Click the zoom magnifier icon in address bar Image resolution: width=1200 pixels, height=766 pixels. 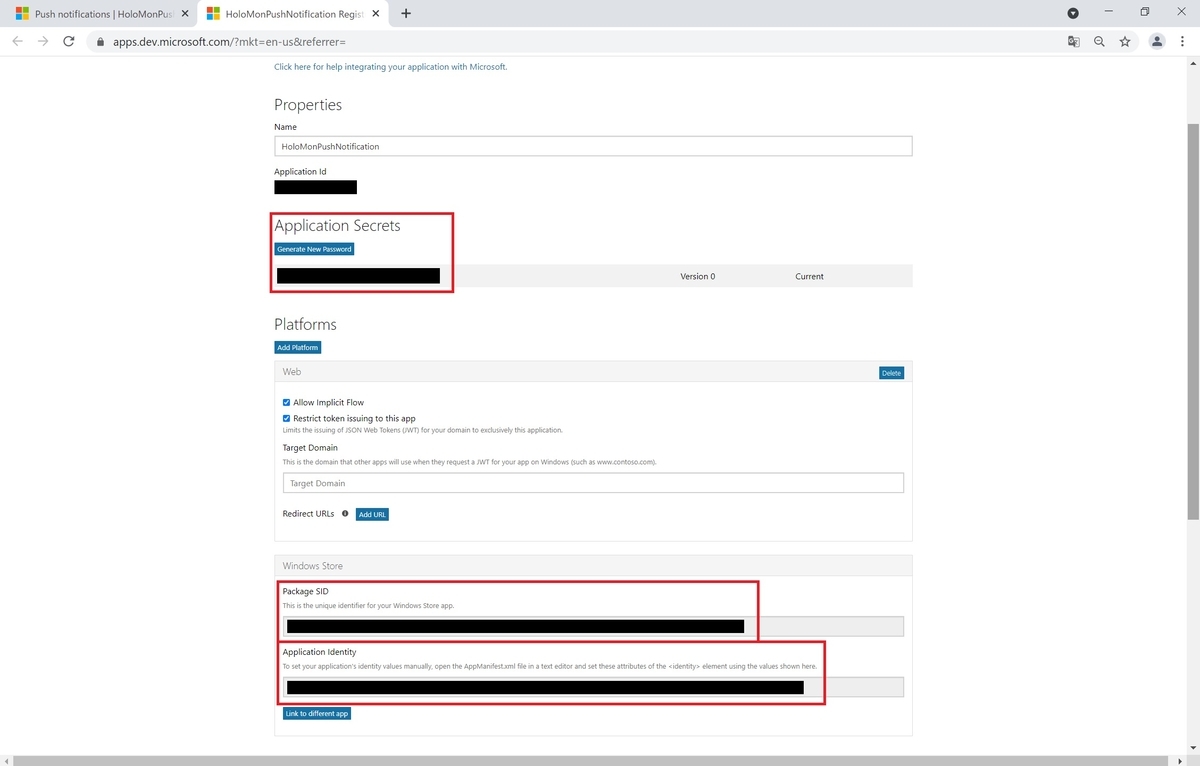1099,41
